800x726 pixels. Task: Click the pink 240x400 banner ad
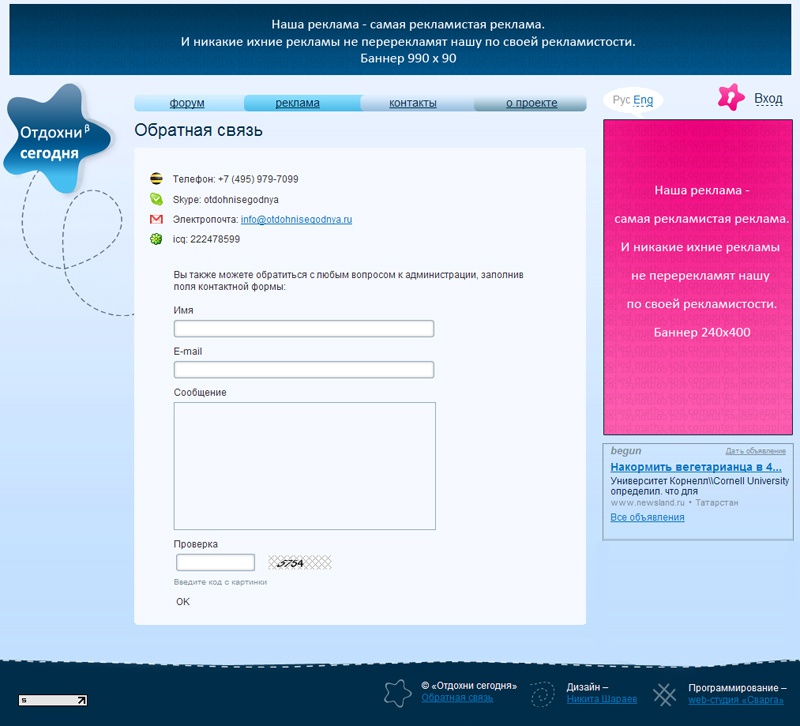(x=697, y=277)
